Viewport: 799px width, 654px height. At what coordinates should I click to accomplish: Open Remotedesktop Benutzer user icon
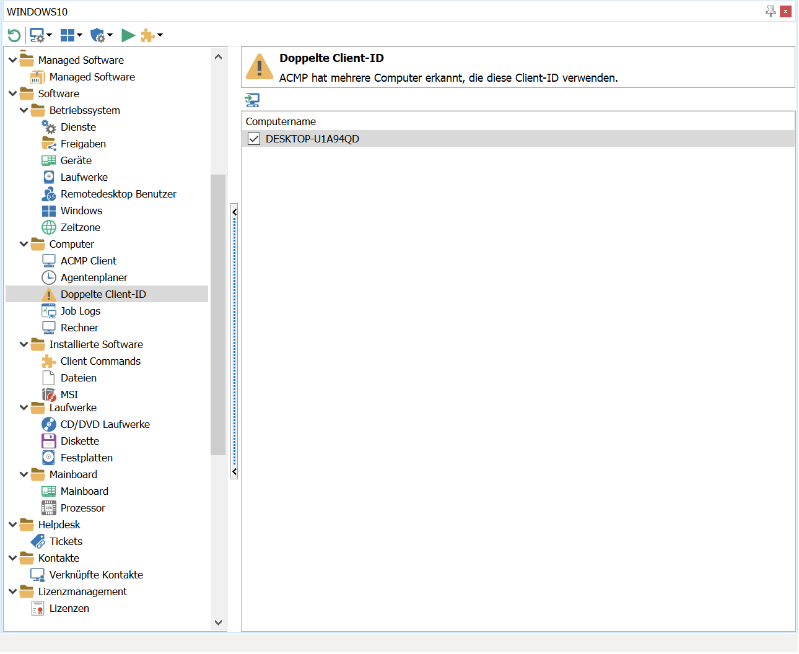click(x=49, y=194)
